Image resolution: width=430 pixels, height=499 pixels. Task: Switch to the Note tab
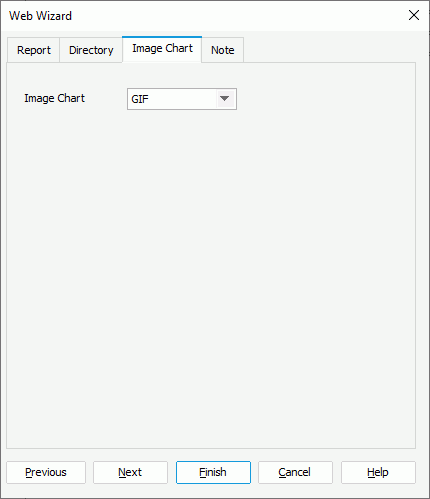[x=222, y=50]
